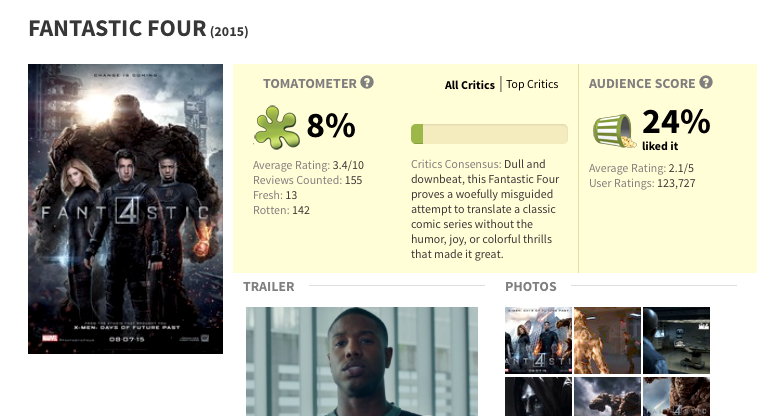
Task: Click the Audience Score help question icon
Action: tap(706, 82)
